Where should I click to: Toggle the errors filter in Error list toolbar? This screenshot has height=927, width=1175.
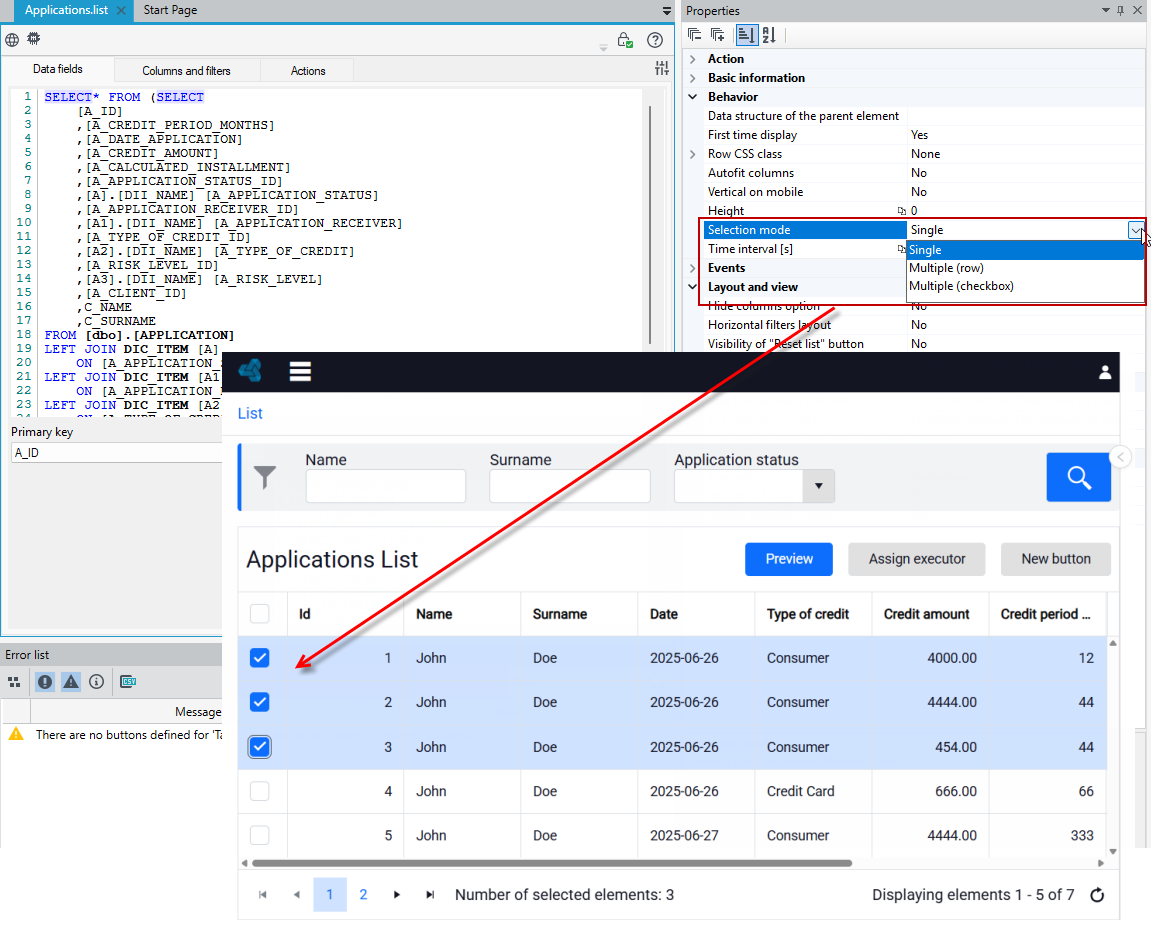pos(45,682)
